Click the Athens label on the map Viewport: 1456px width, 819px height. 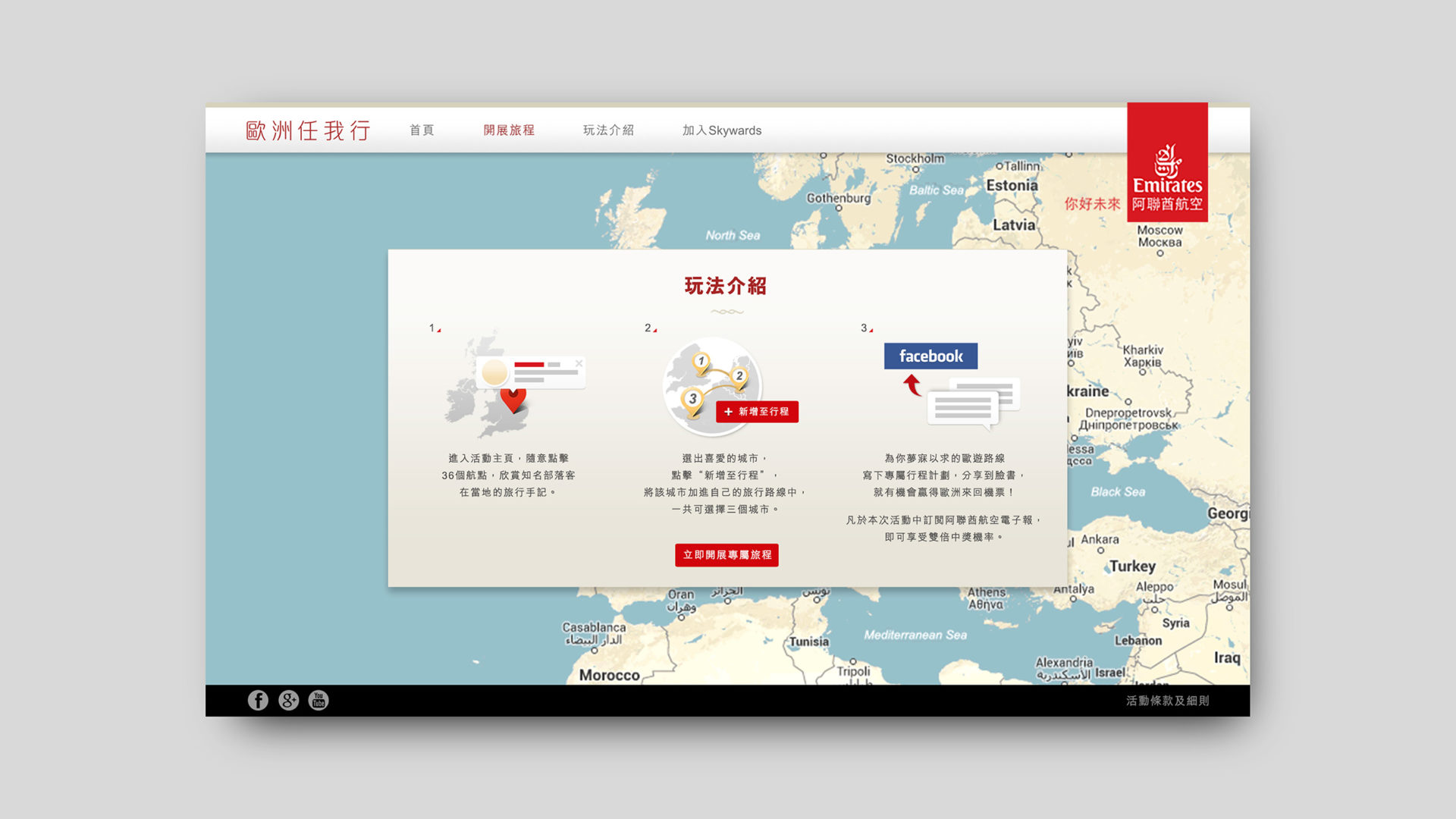pos(987,592)
